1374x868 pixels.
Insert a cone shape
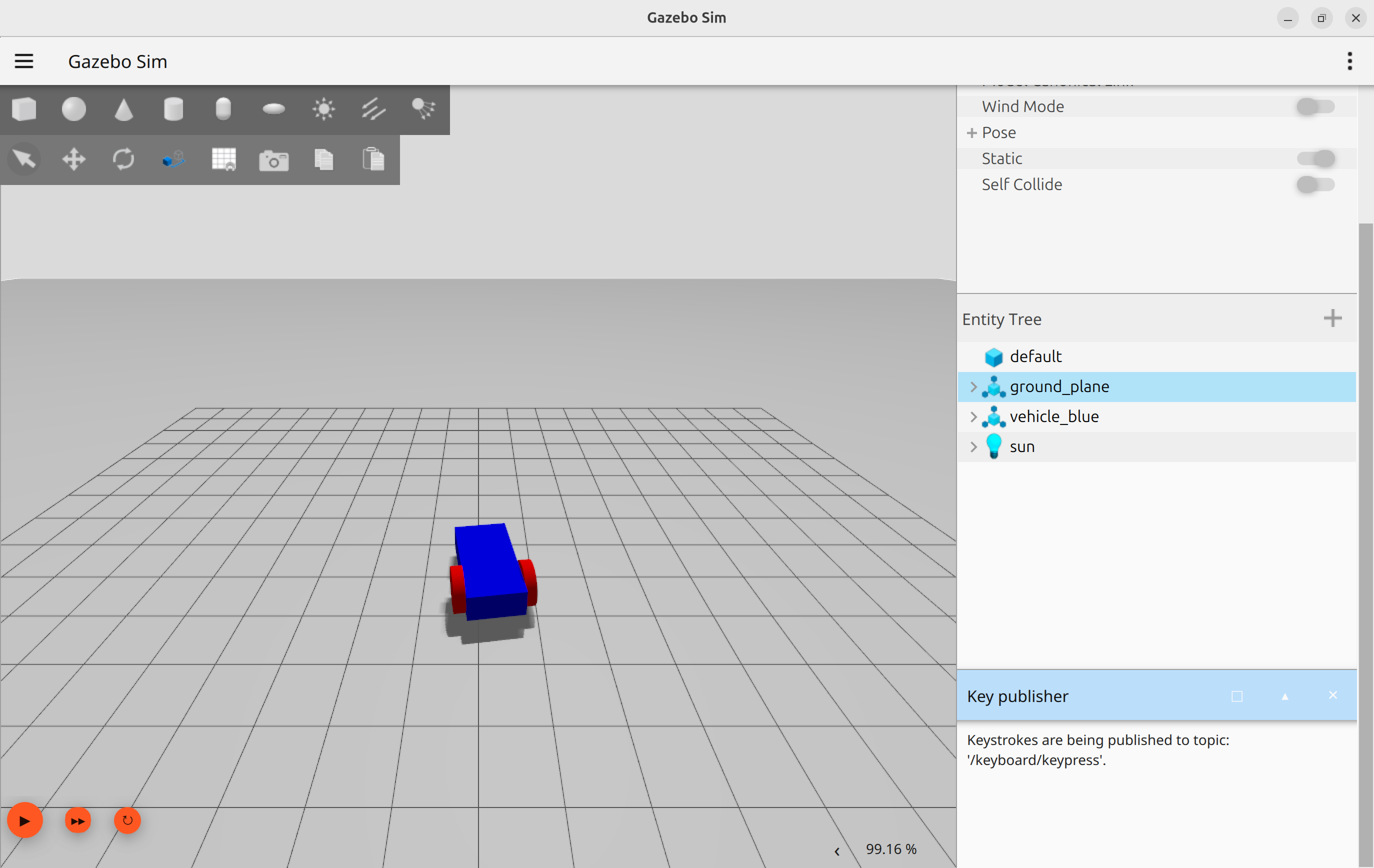click(123, 109)
